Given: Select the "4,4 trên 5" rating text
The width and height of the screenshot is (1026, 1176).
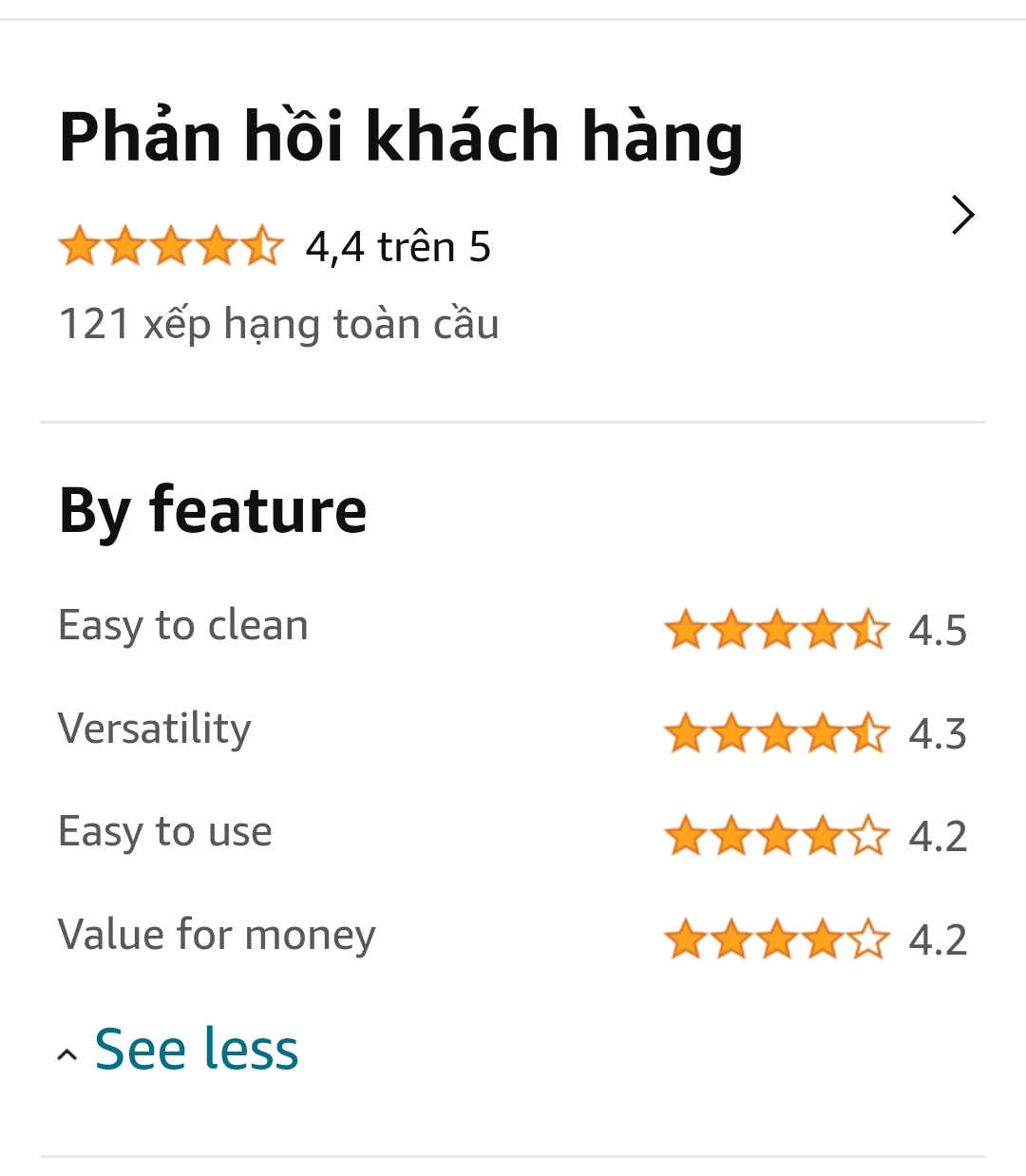Looking at the screenshot, I should (x=398, y=247).
